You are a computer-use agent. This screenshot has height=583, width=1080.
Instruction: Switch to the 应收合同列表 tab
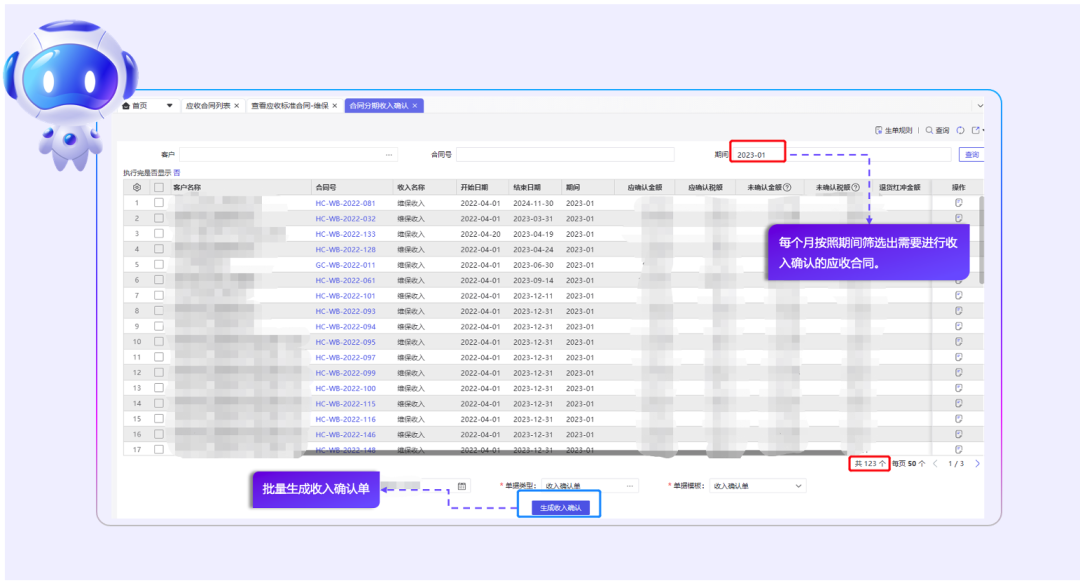pos(207,105)
